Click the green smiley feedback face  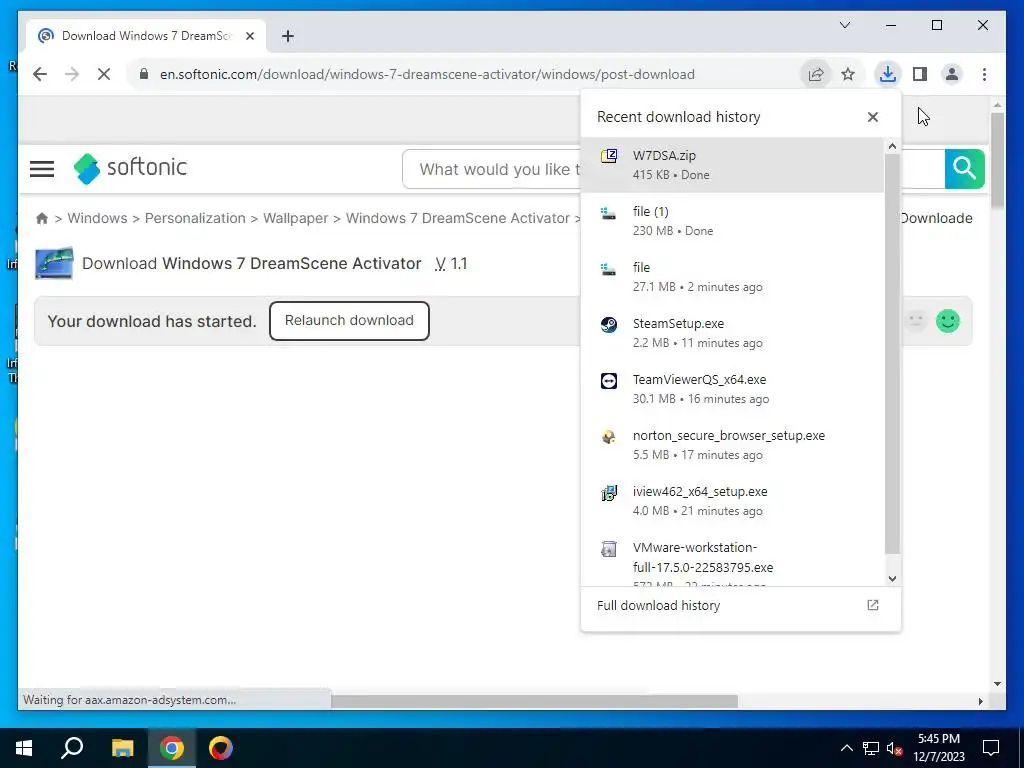tap(948, 321)
